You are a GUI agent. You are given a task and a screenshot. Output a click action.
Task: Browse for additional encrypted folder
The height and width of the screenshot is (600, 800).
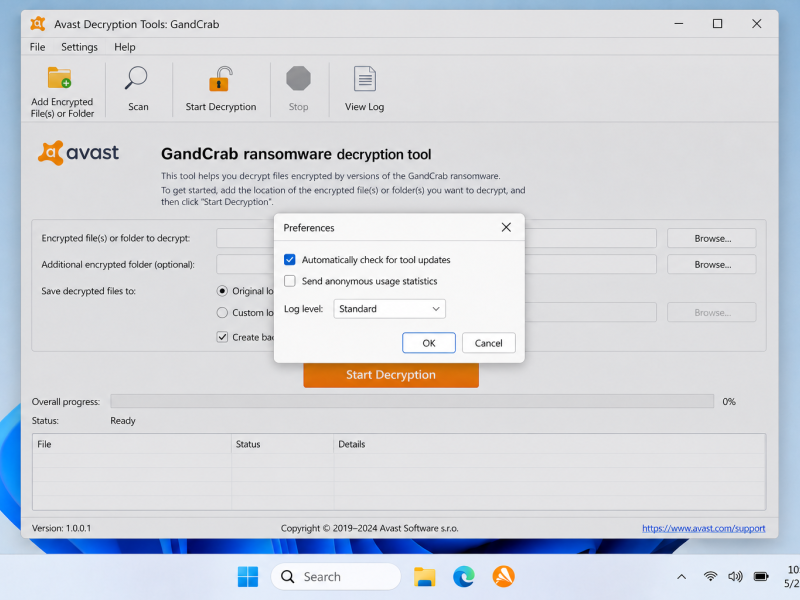[712, 264]
